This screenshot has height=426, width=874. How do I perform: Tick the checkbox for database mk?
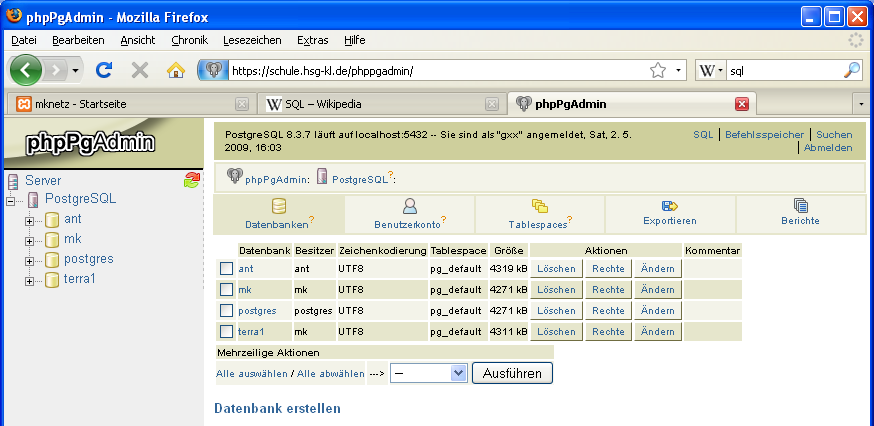coord(226,289)
